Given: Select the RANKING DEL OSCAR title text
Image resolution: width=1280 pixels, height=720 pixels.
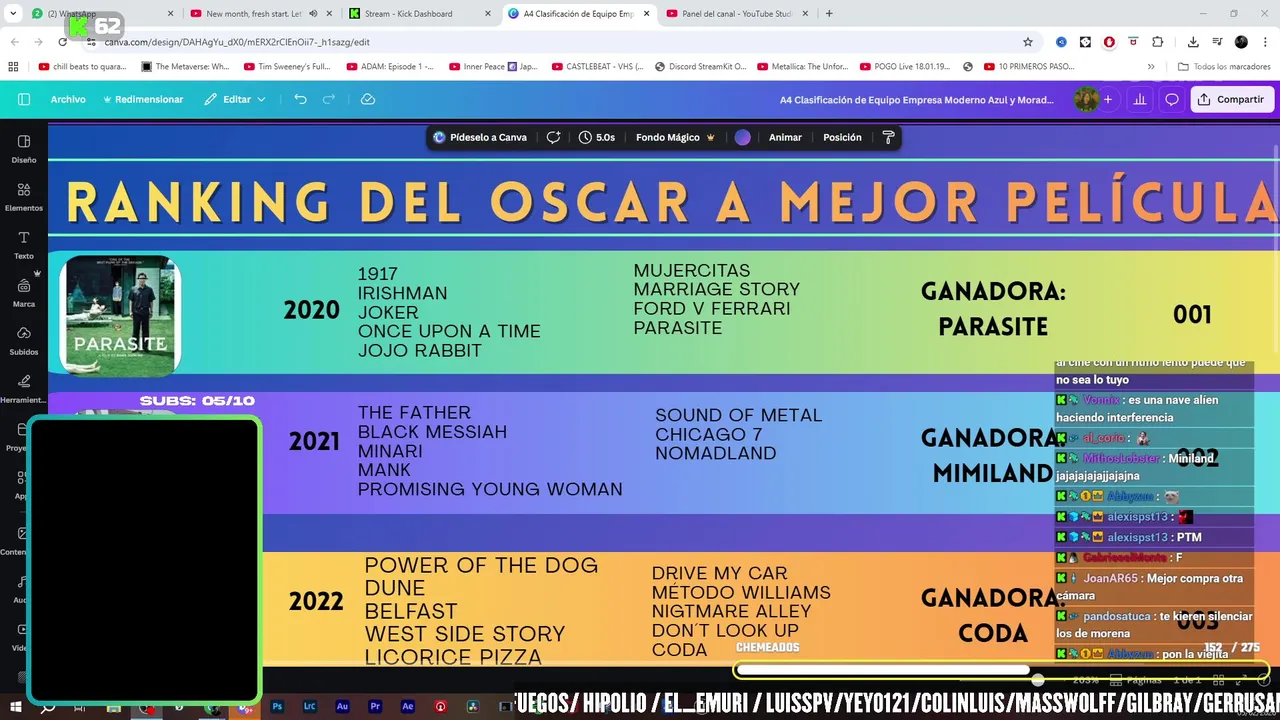Looking at the screenshot, I should [x=672, y=202].
